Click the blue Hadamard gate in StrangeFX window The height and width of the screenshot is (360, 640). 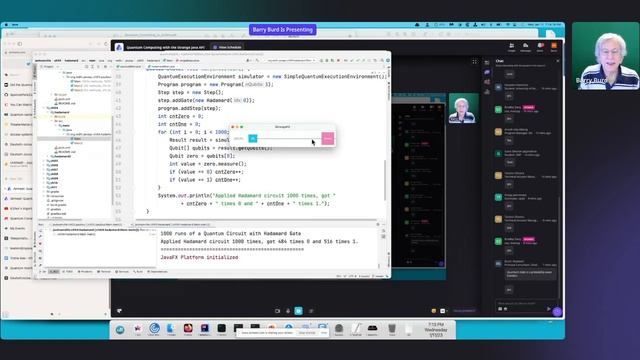pyautogui.click(x=253, y=139)
